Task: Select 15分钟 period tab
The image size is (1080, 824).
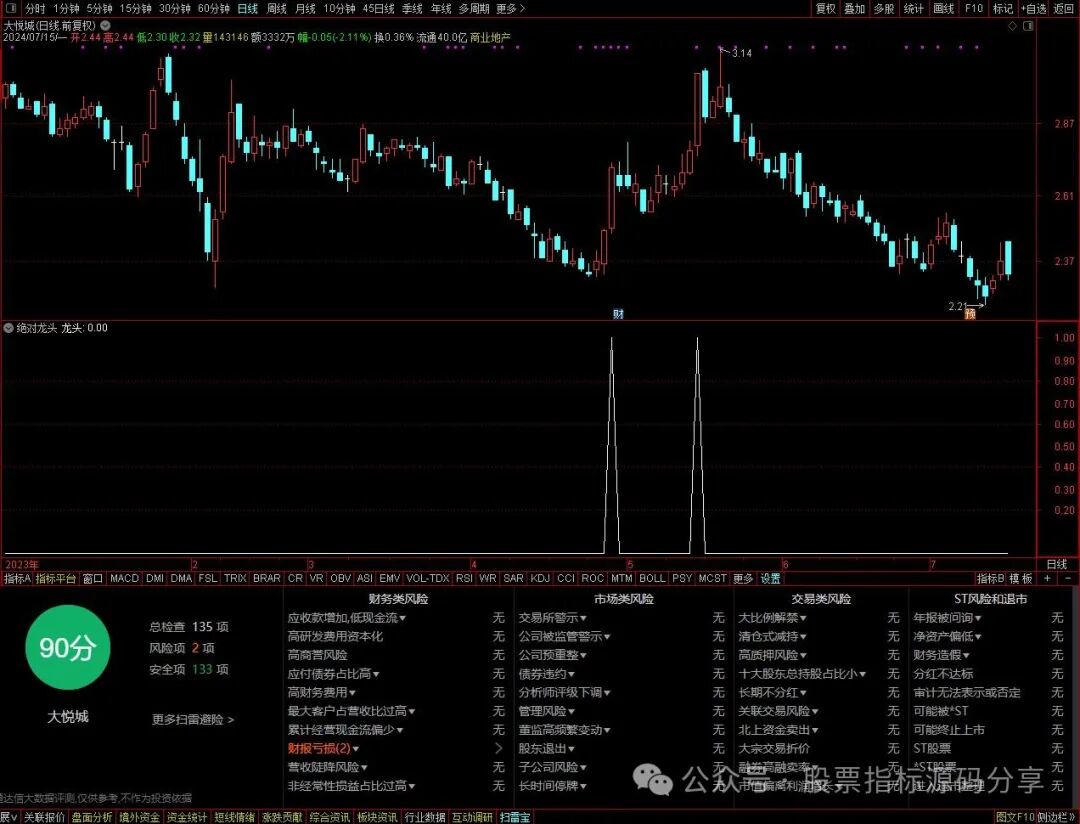Action: (135, 8)
